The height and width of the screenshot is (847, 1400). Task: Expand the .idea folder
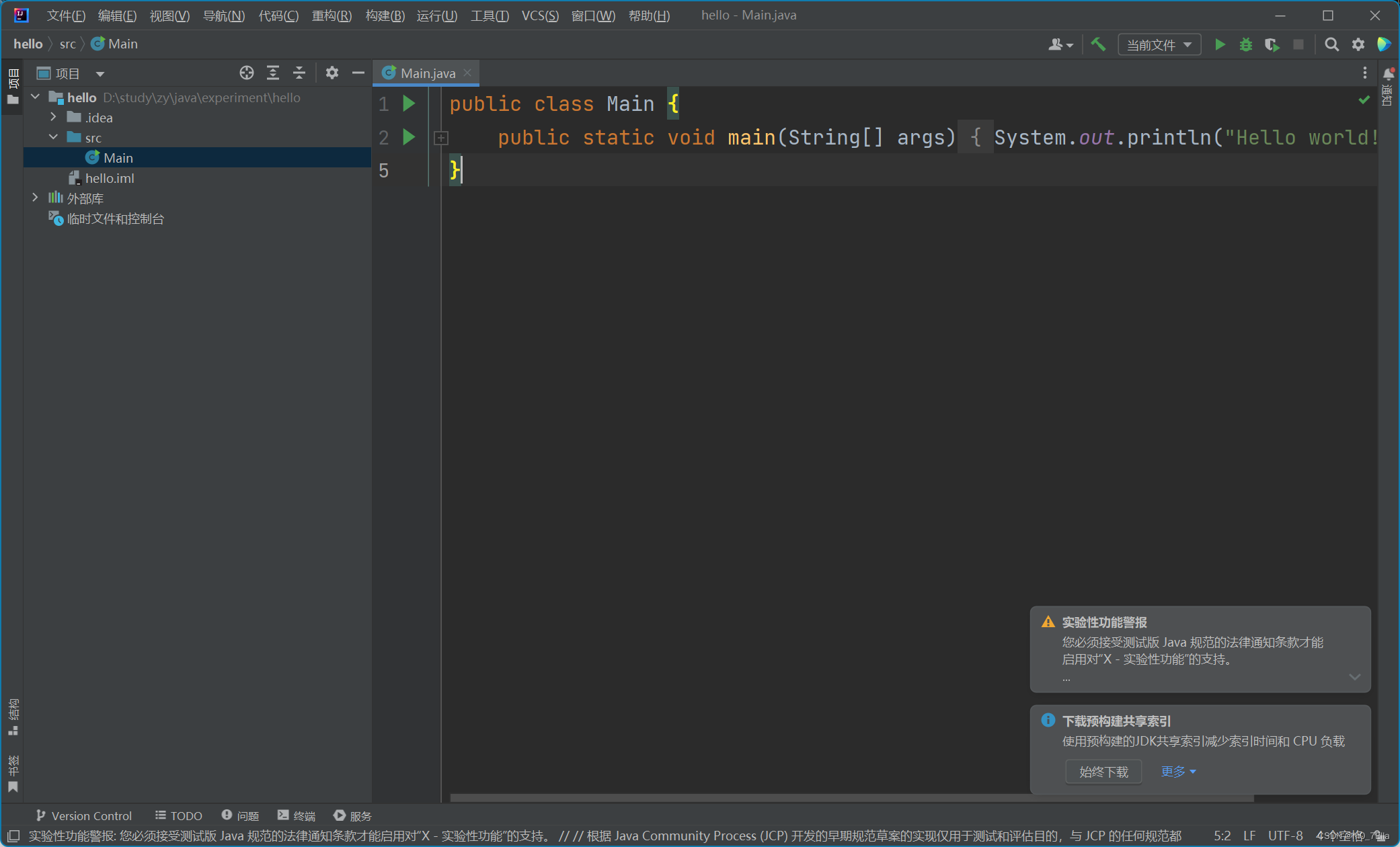[x=54, y=117]
